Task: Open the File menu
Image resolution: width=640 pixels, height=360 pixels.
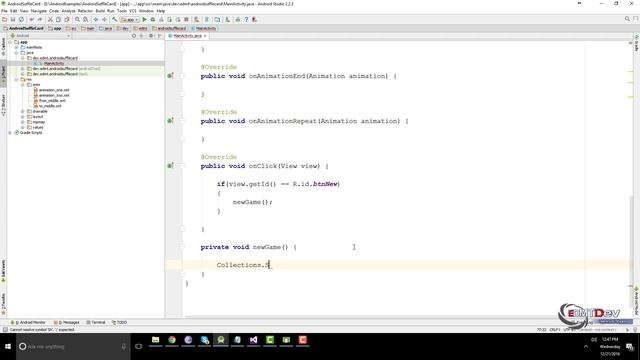Action: click(4, 11)
